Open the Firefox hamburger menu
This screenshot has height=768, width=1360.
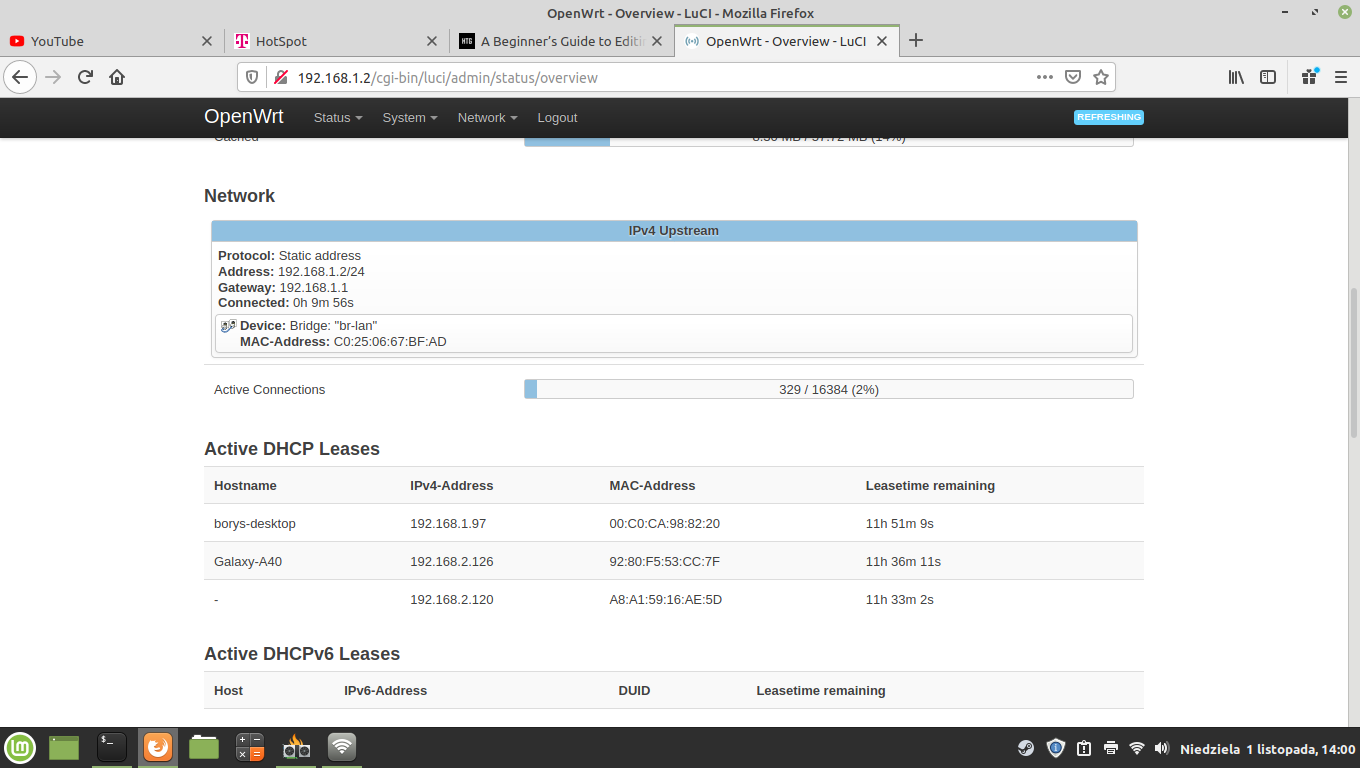(x=1341, y=77)
